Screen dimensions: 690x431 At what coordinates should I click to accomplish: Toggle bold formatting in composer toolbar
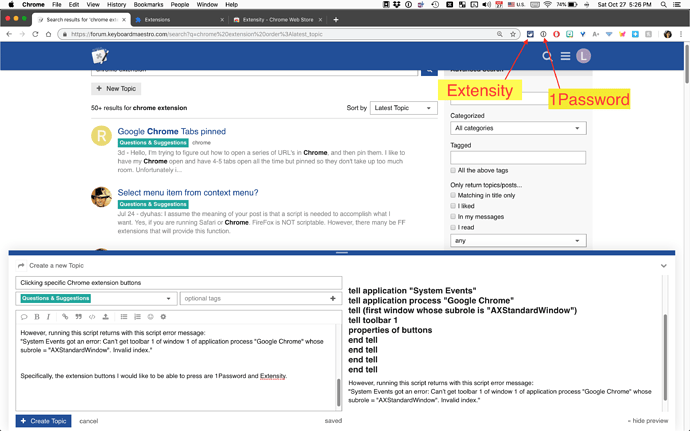pos(37,317)
